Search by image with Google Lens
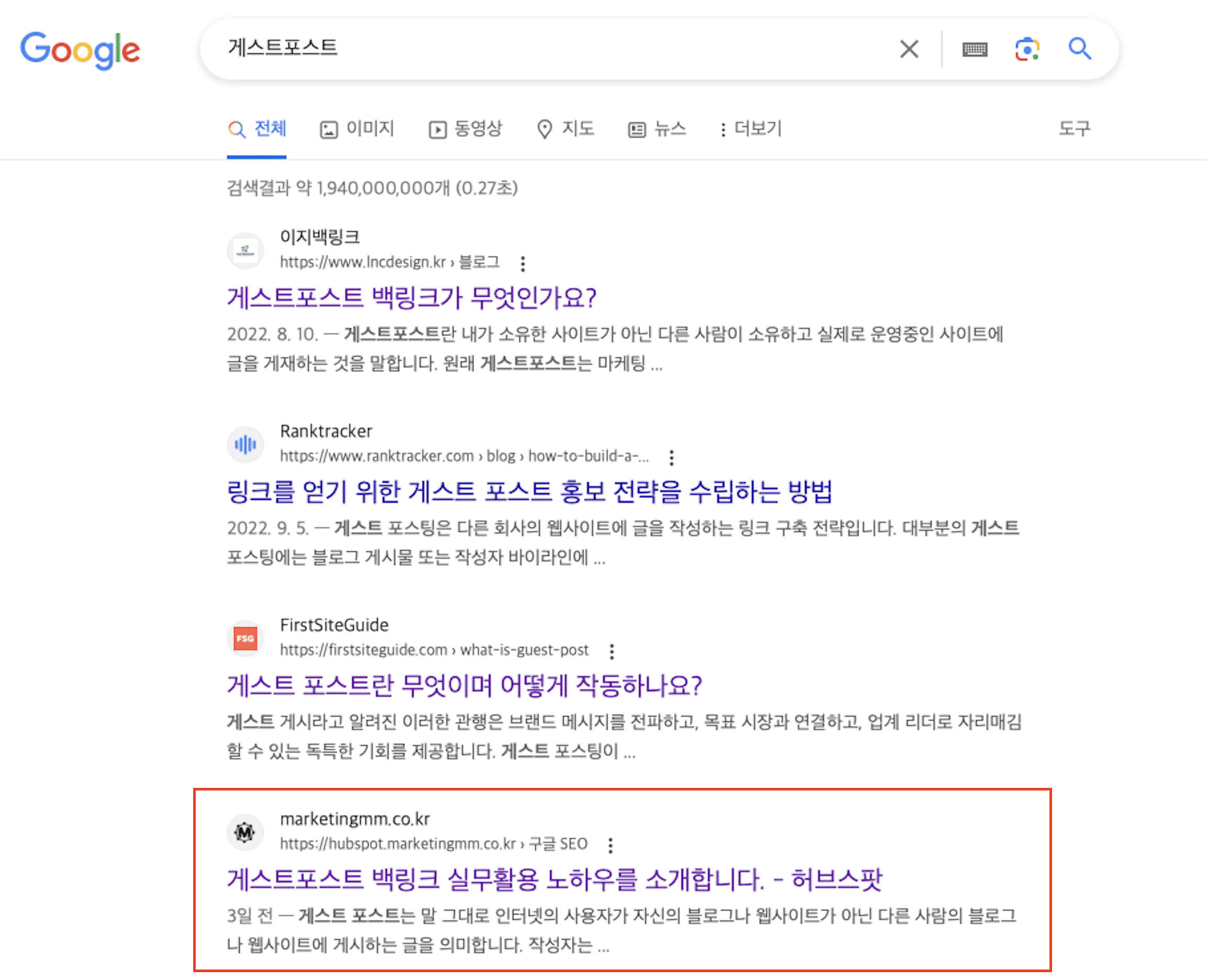Image resolution: width=1207 pixels, height=980 pixels. tap(1027, 49)
